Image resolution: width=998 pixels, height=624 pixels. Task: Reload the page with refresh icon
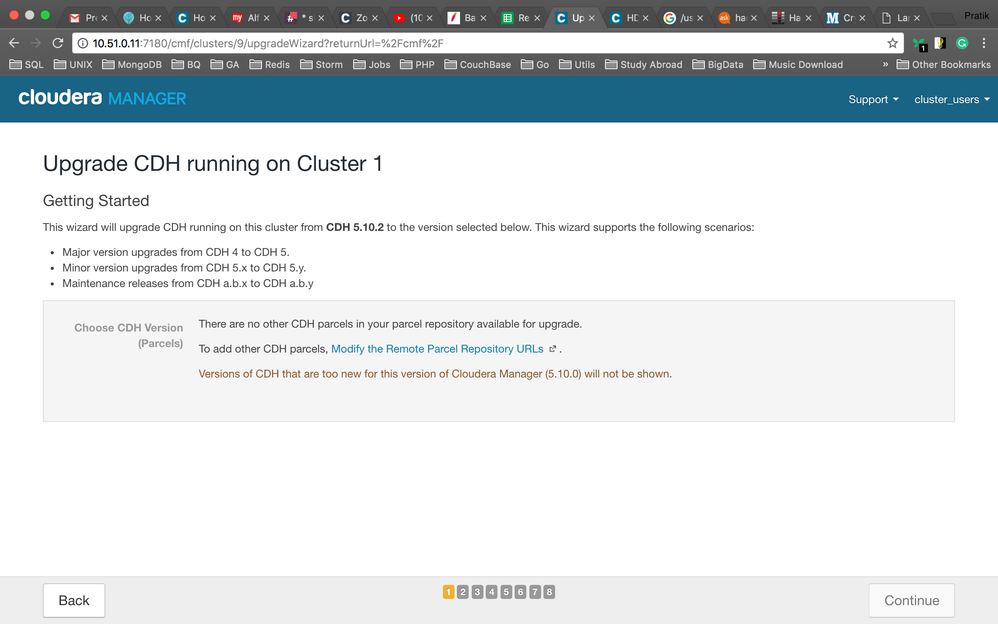coord(58,43)
